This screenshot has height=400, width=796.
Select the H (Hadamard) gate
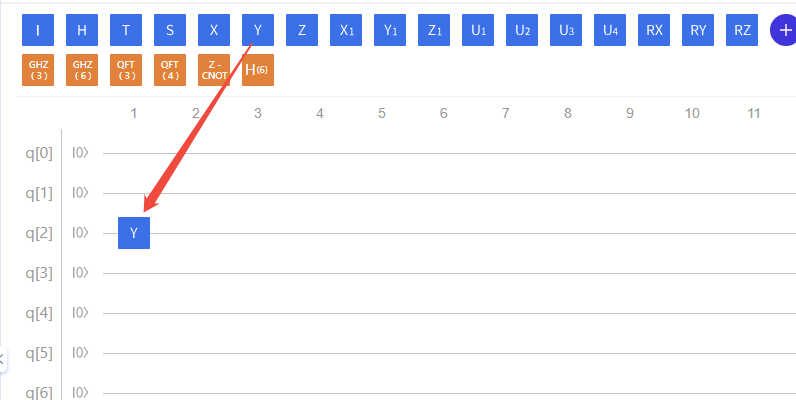coord(82,30)
